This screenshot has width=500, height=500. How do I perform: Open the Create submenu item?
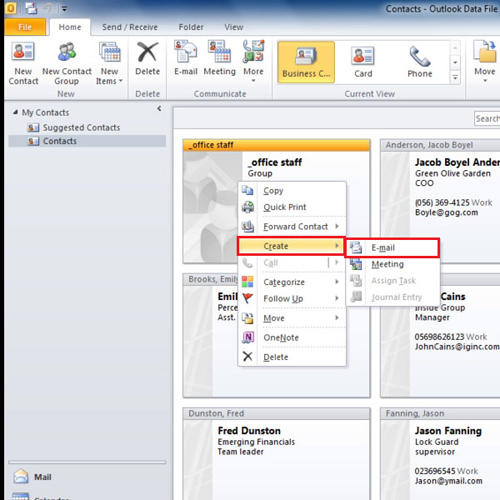[291, 246]
